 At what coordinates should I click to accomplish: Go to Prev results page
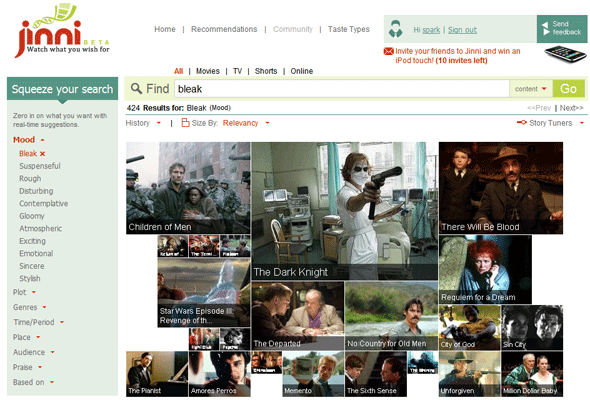pos(539,108)
